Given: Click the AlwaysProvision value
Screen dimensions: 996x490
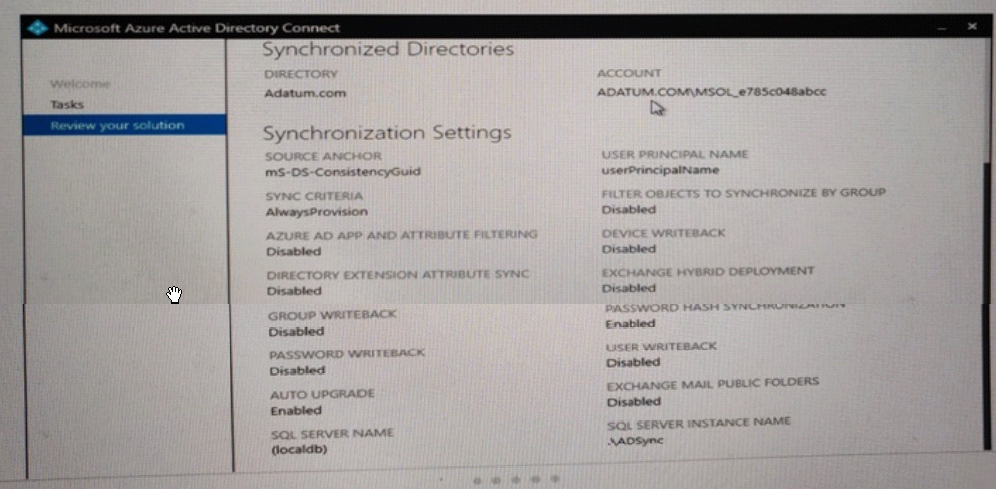Looking at the screenshot, I should 316,212.
